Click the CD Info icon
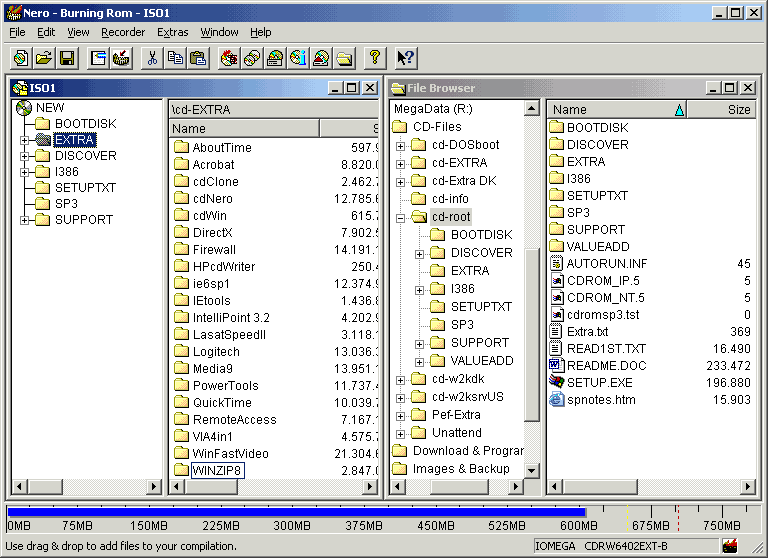768x558 pixels. tap(298, 58)
